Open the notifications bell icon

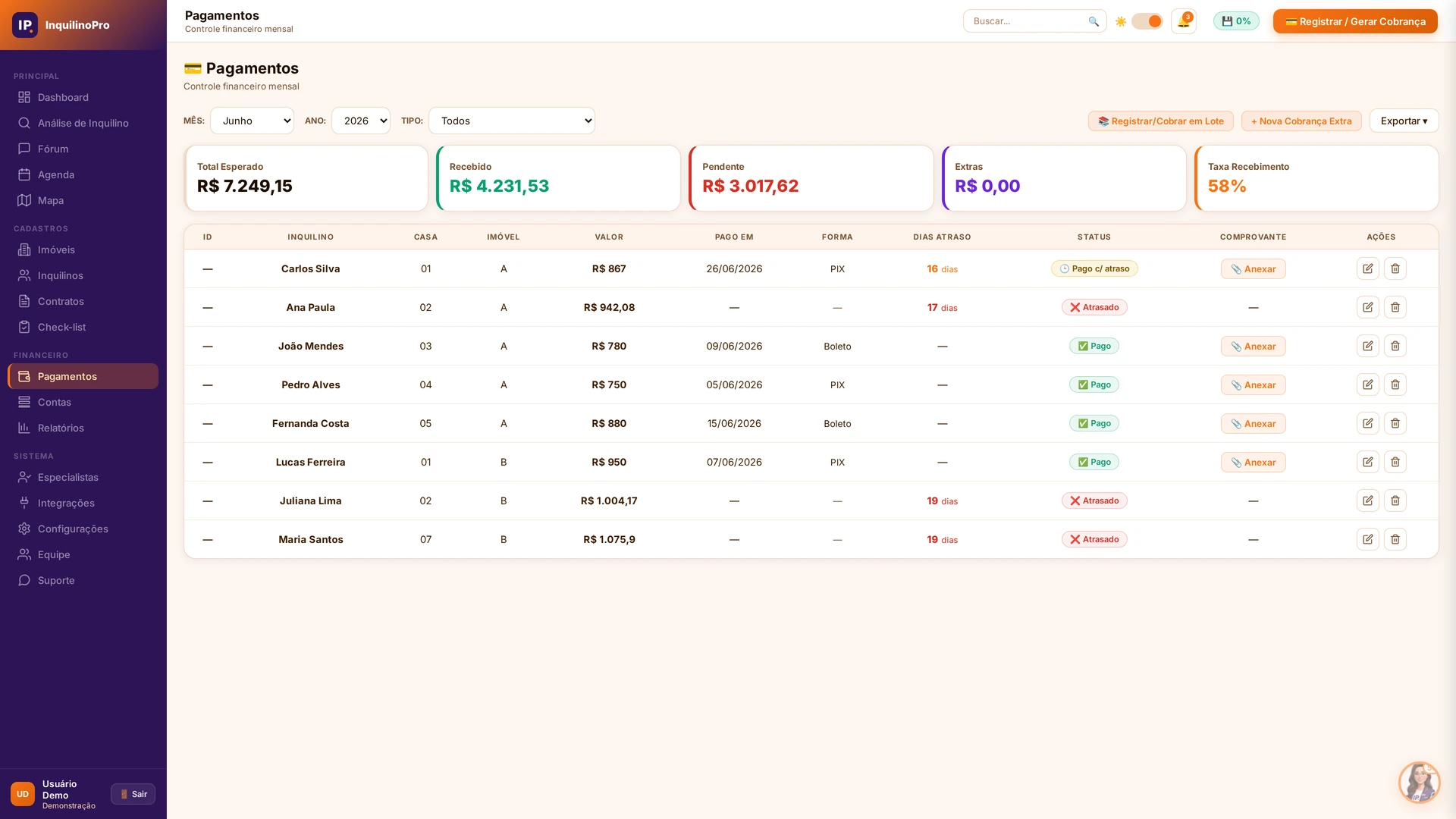[1183, 21]
